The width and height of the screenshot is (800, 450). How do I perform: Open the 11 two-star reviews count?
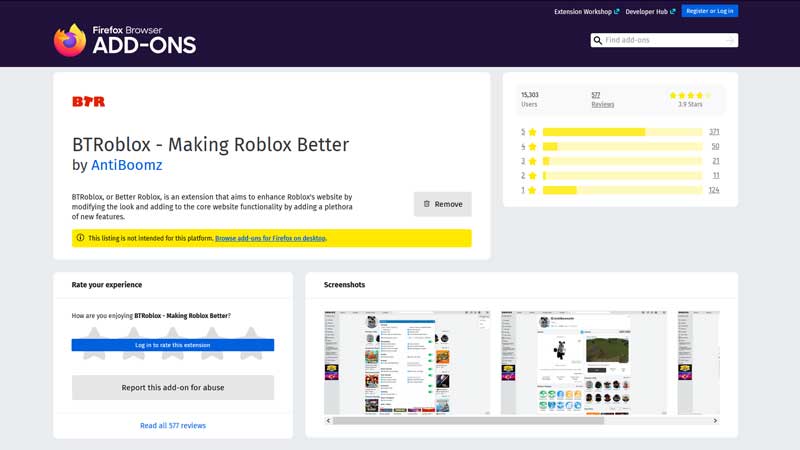pos(716,176)
